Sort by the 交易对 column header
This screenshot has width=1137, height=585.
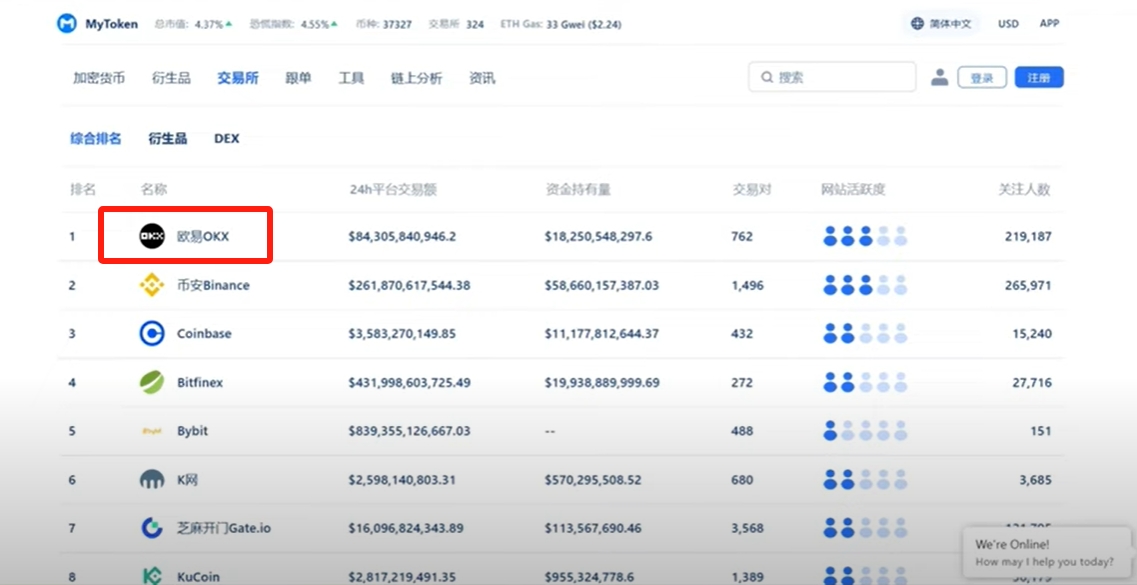click(x=751, y=190)
